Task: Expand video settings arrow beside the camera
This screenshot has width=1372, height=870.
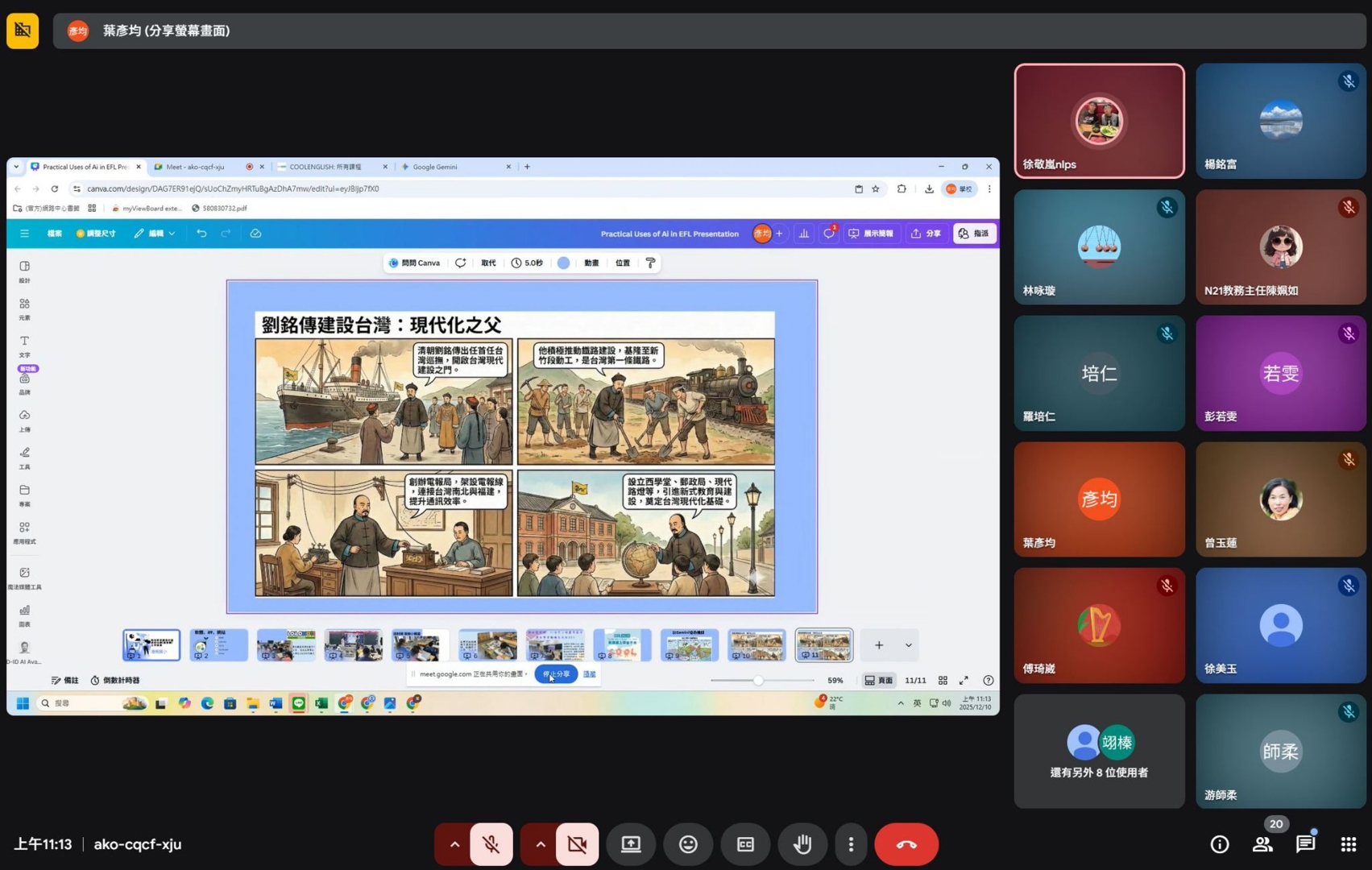Action: 541,844
